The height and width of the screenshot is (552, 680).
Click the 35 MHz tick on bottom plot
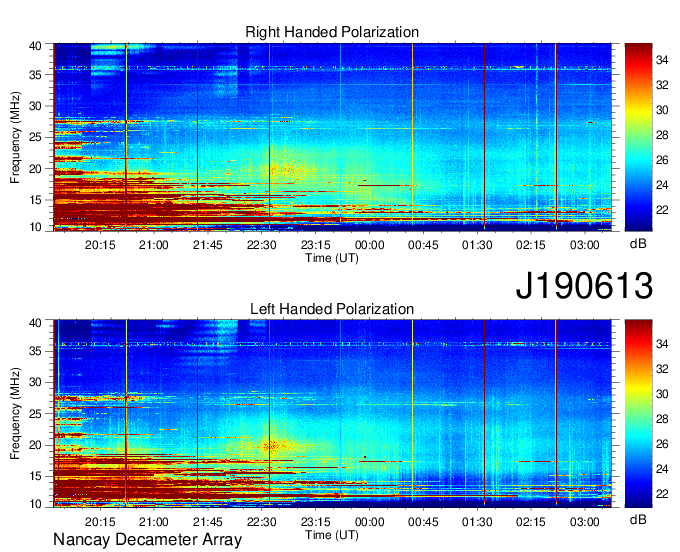click(35, 351)
